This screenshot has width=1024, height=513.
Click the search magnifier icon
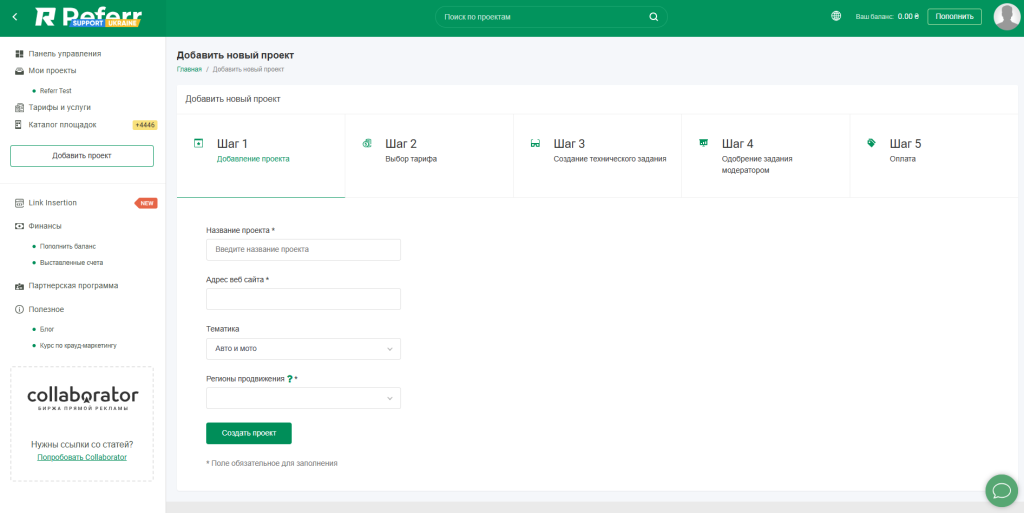click(x=654, y=17)
